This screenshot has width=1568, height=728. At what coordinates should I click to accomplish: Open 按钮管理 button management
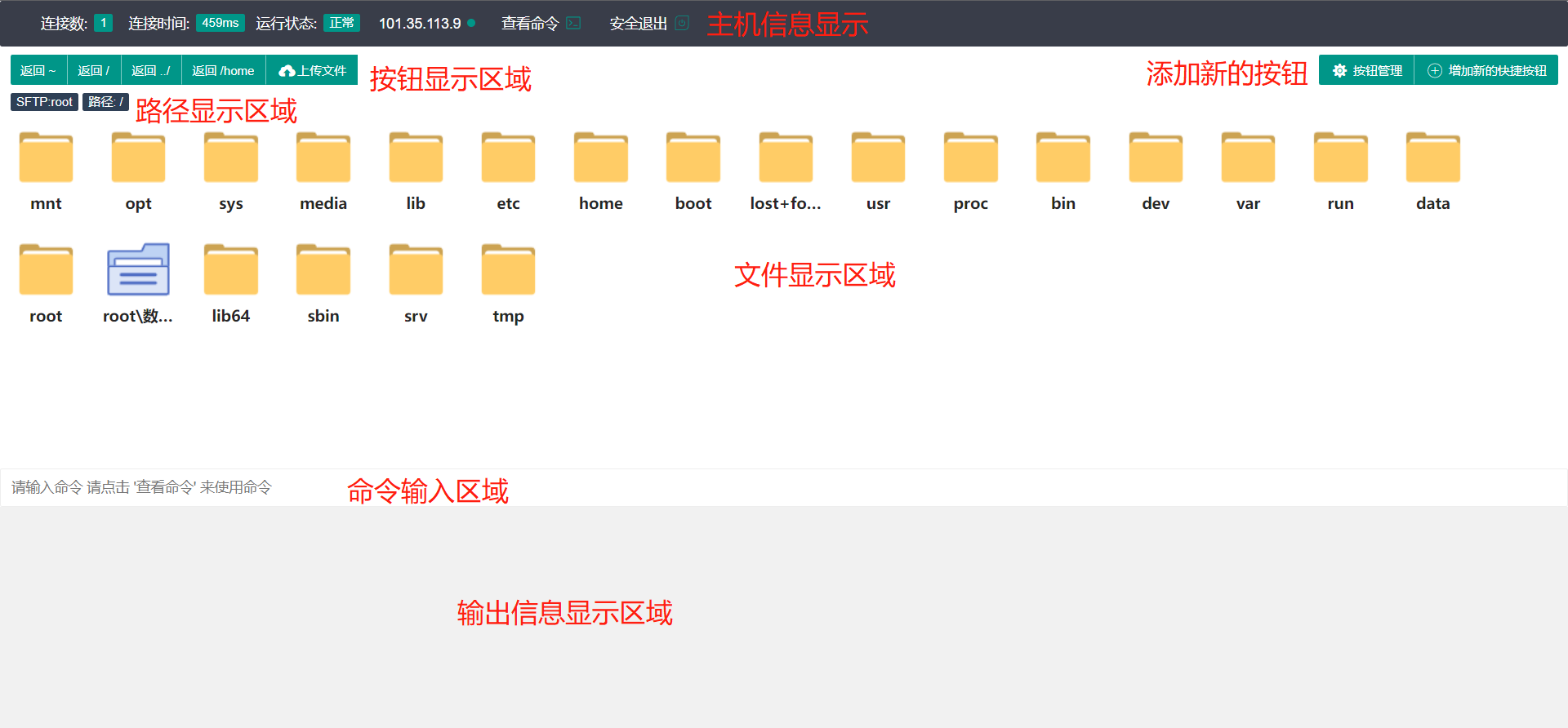point(1366,70)
